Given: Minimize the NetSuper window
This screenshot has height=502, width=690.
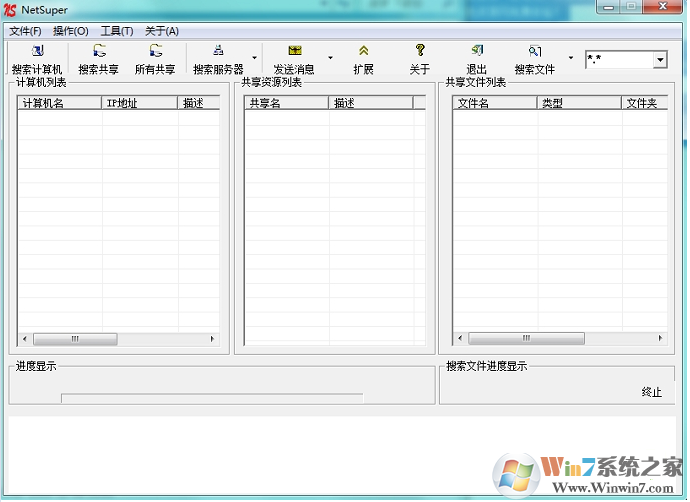Looking at the screenshot, I should (x=608, y=7).
